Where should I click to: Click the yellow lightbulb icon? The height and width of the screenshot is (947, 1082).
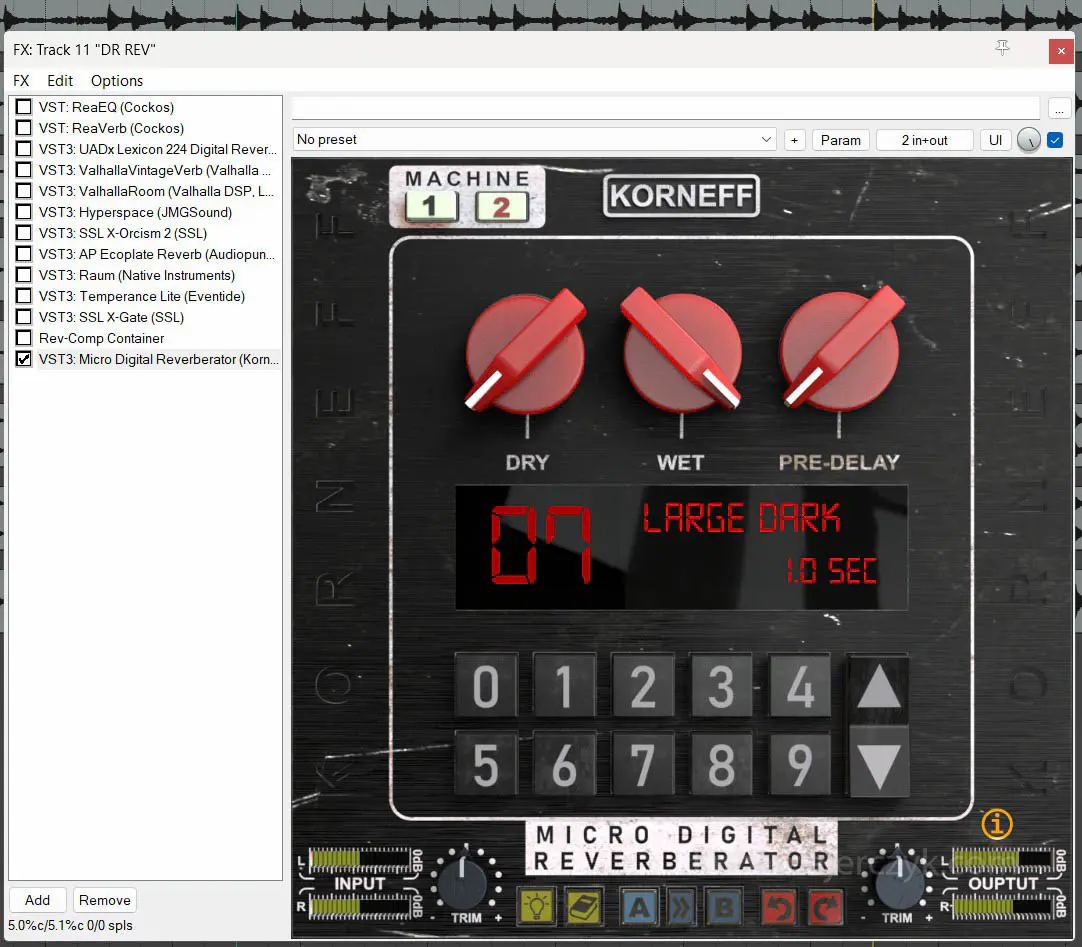[537, 906]
